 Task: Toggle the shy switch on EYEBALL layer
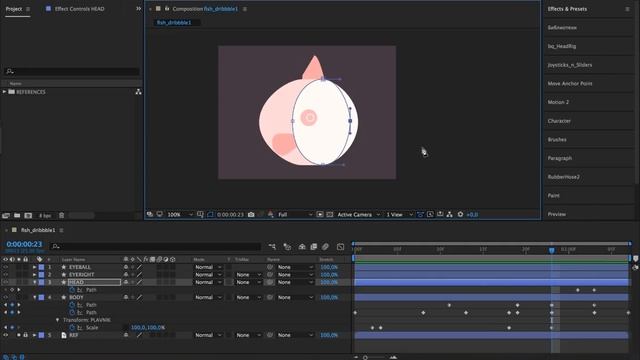126,267
